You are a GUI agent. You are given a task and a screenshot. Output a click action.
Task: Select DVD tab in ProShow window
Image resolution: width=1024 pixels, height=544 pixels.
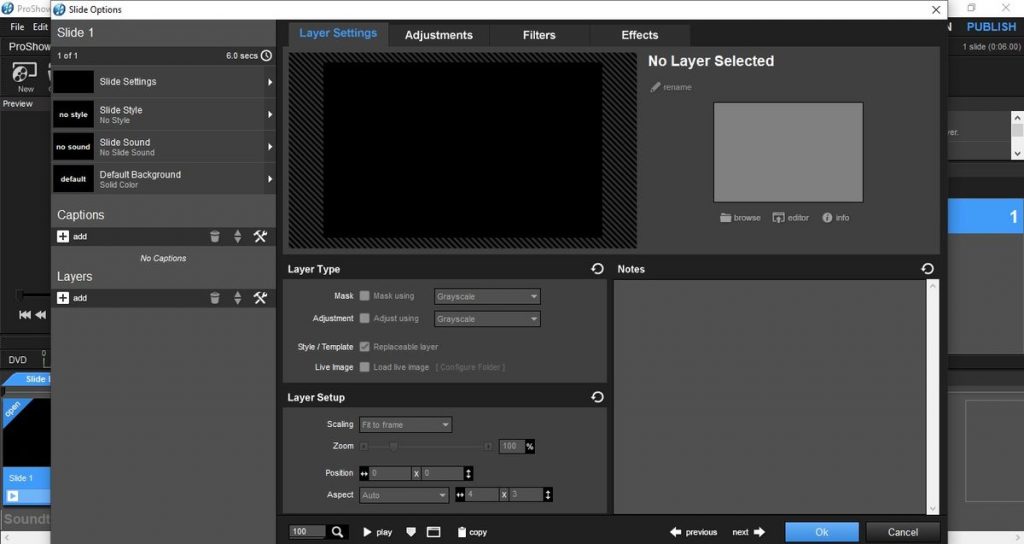pyautogui.click(x=18, y=360)
